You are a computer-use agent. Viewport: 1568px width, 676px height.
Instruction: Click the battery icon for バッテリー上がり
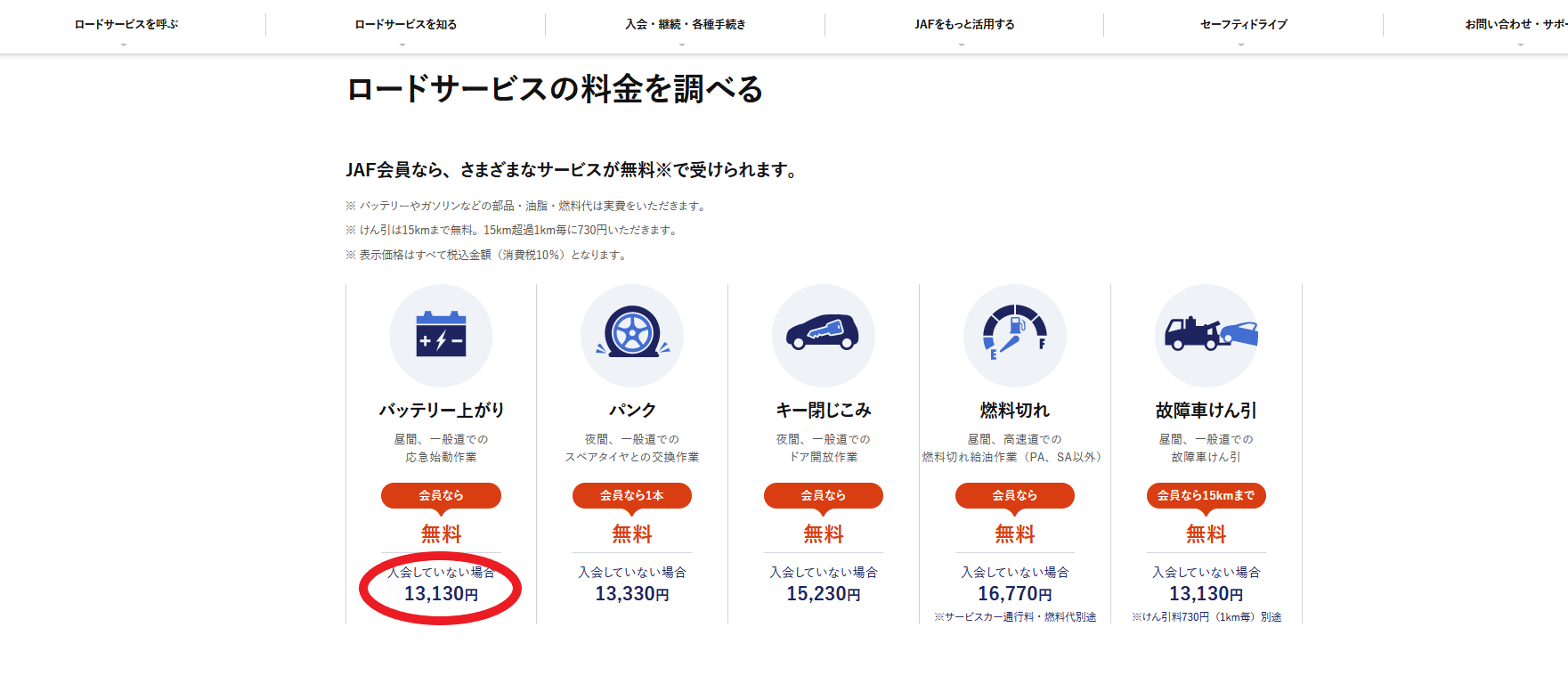point(441,335)
